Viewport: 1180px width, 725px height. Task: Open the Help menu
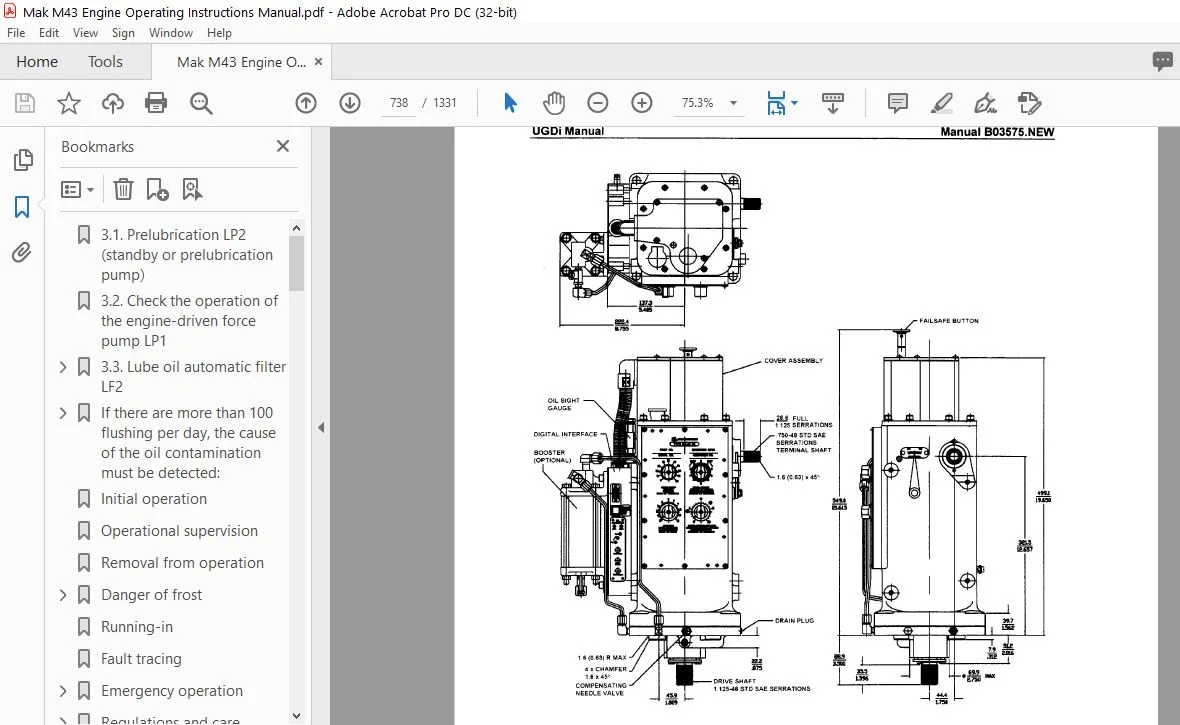click(x=220, y=33)
